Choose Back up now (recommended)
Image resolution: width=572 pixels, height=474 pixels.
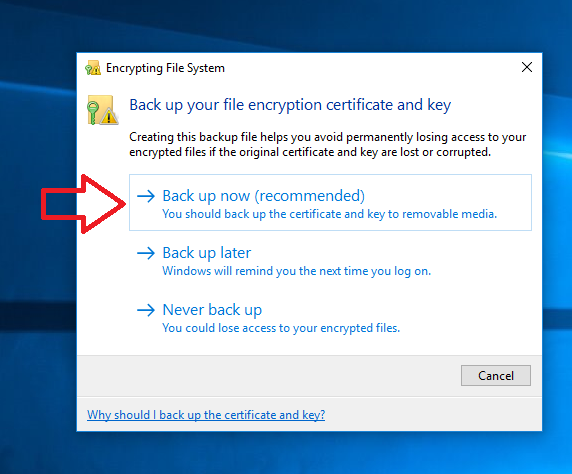(330, 203)
